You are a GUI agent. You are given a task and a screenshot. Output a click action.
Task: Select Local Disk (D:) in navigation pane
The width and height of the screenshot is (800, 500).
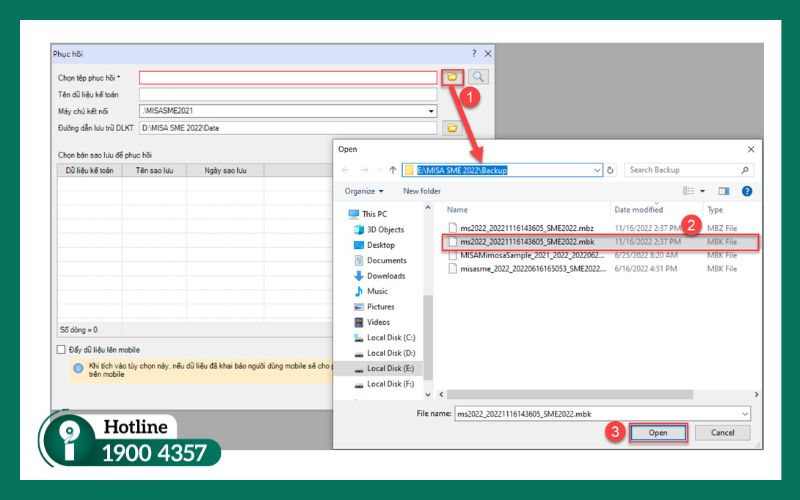[389, 353]
